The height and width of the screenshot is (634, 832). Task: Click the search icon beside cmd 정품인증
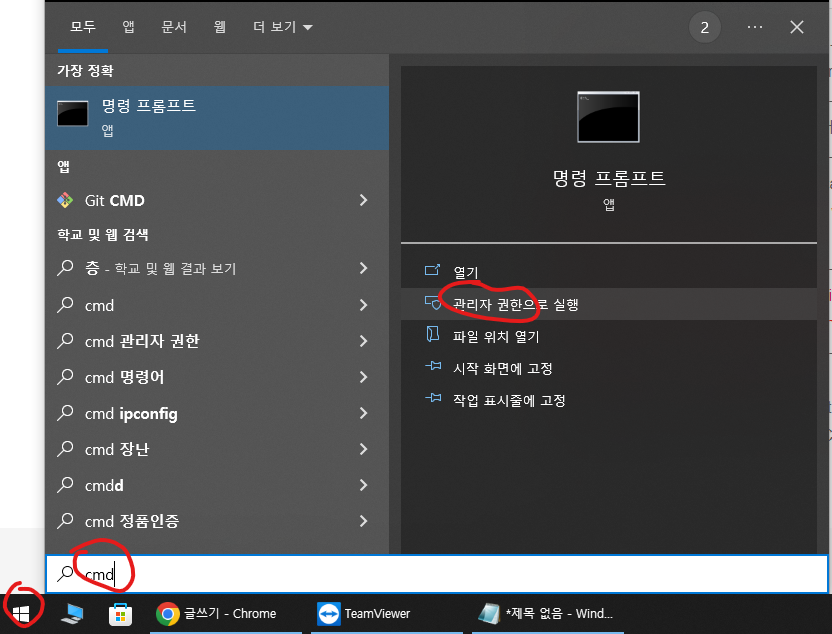point(65,520)
